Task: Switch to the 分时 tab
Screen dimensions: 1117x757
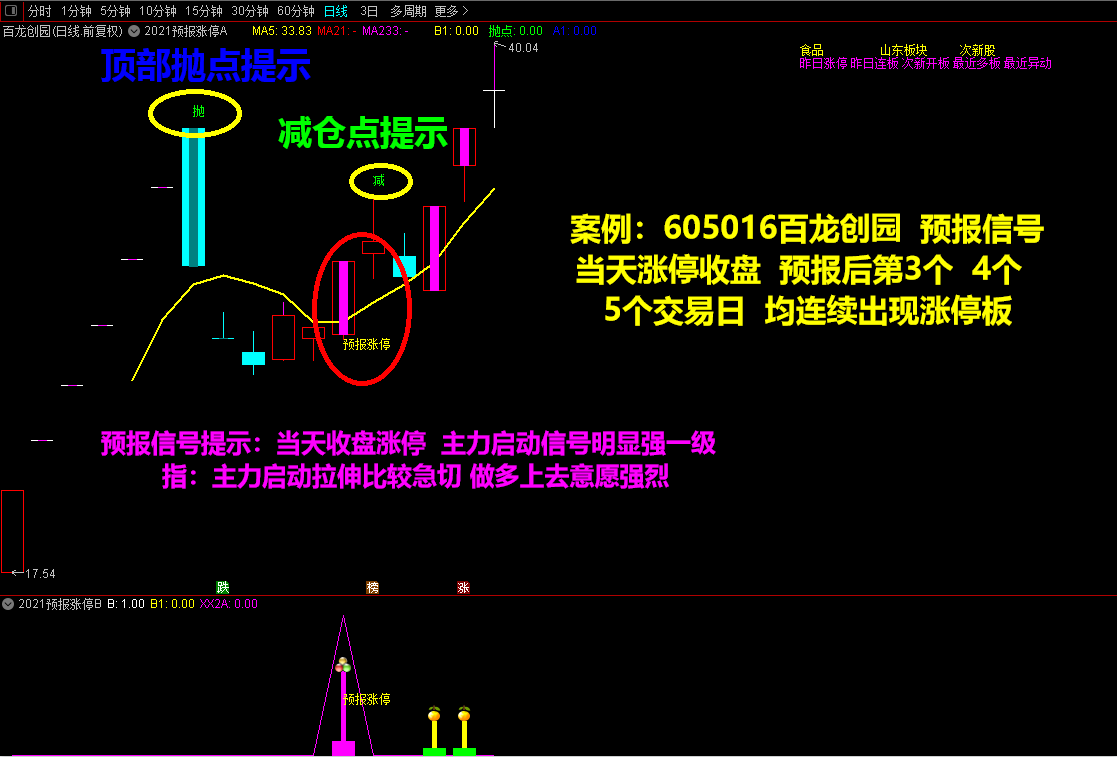Action: click(x=39, y=11)
